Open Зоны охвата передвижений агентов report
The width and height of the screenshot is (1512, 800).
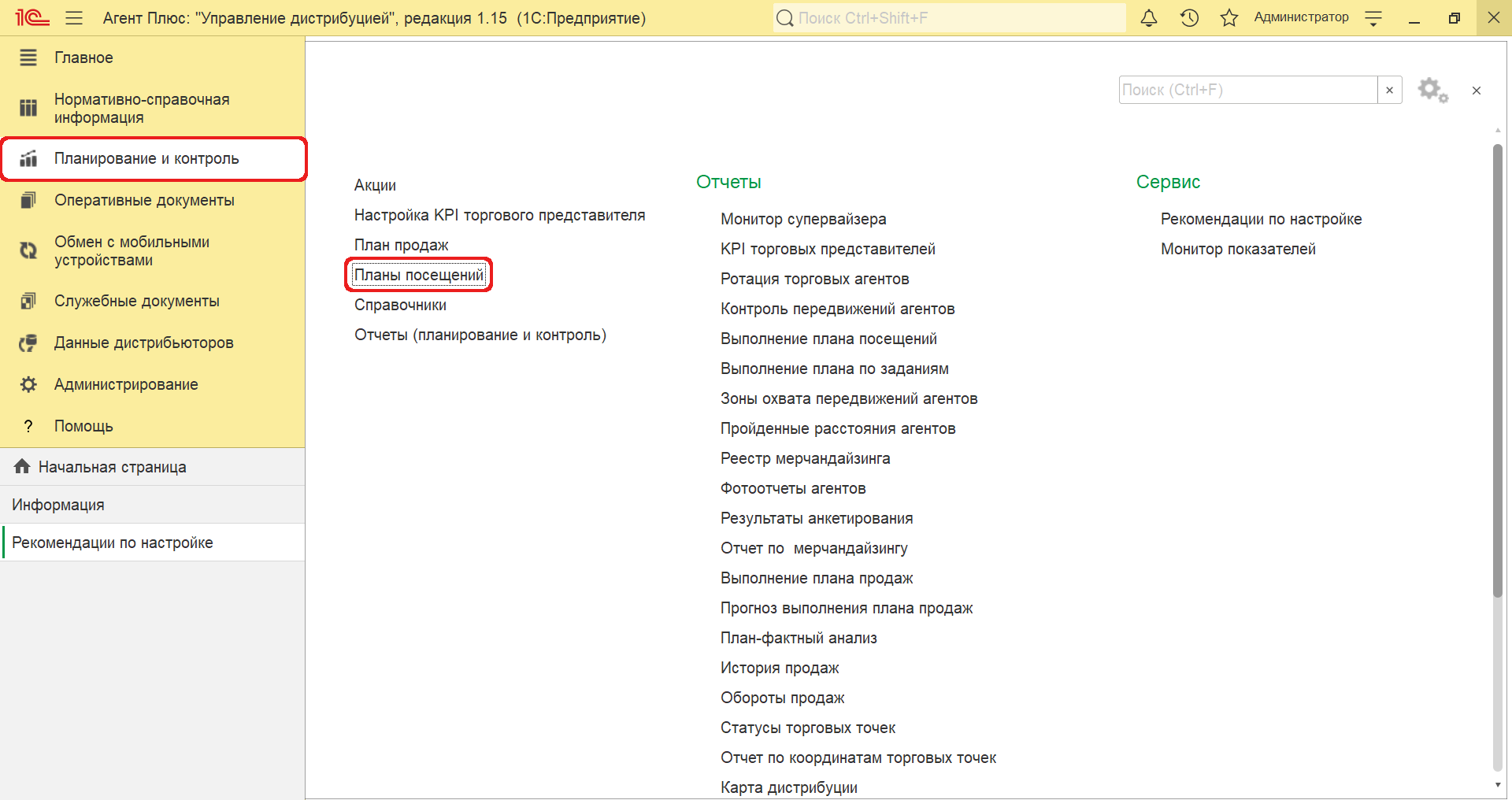click(849, 398)
